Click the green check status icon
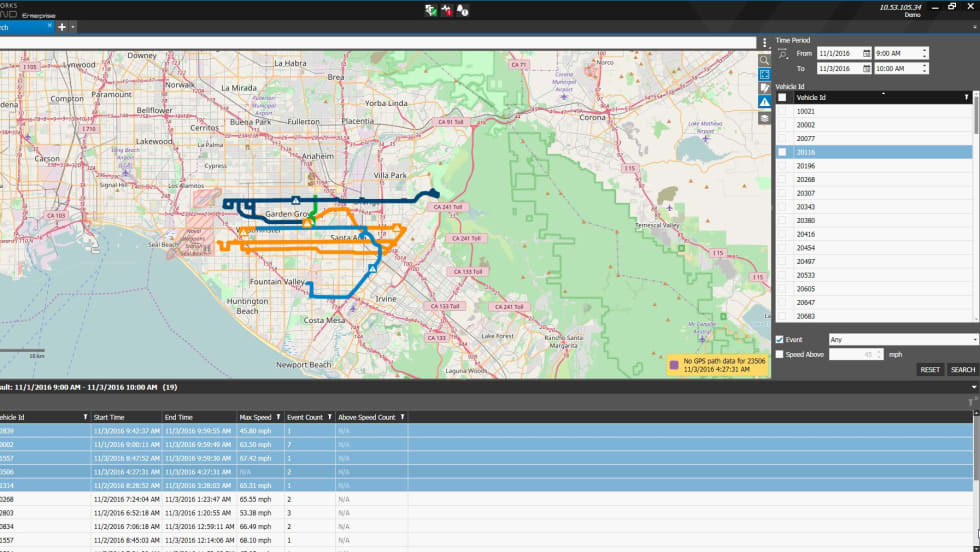 429,10
